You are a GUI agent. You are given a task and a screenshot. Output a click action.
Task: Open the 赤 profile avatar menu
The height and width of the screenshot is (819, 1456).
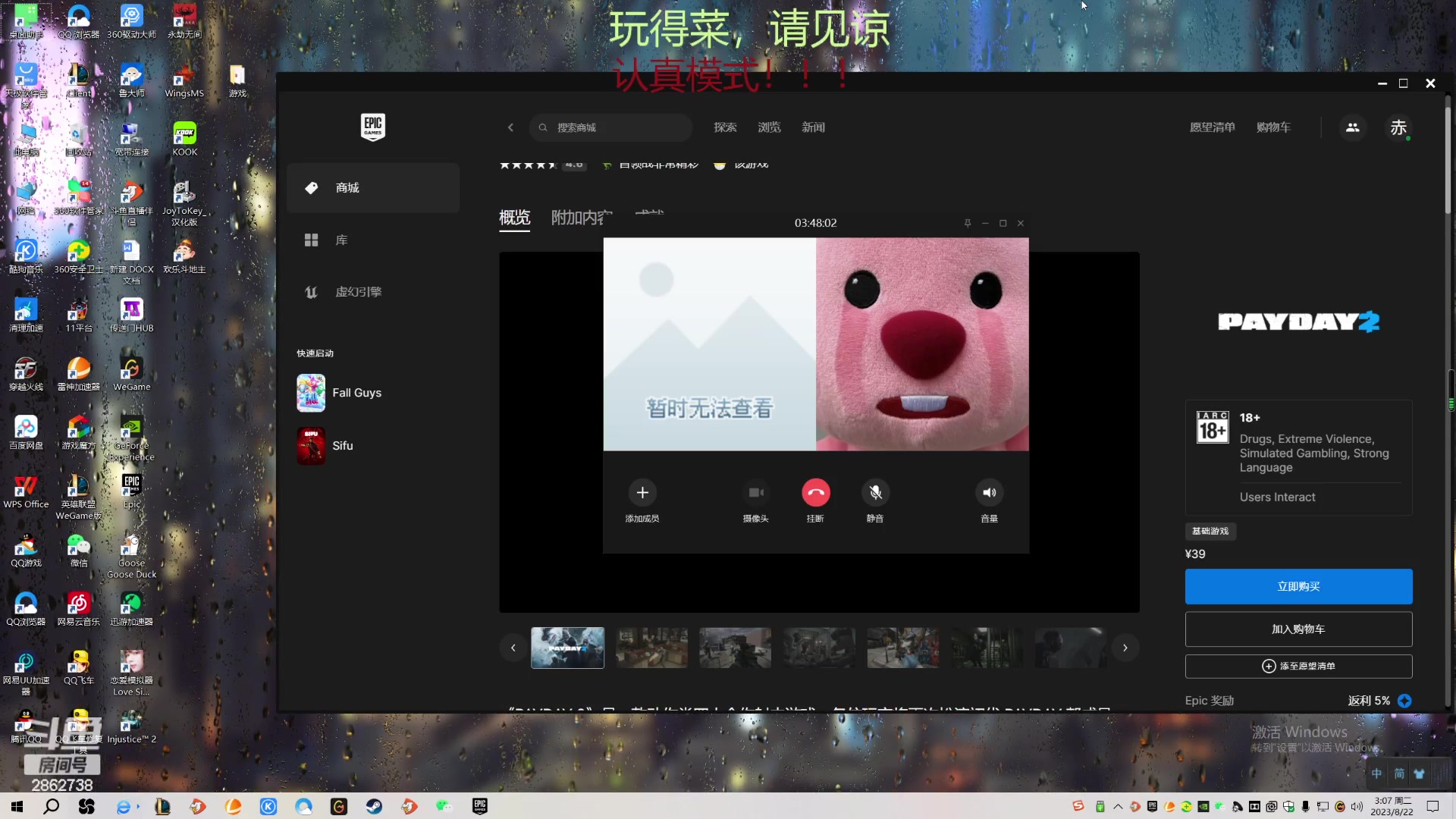[1398, 127]
